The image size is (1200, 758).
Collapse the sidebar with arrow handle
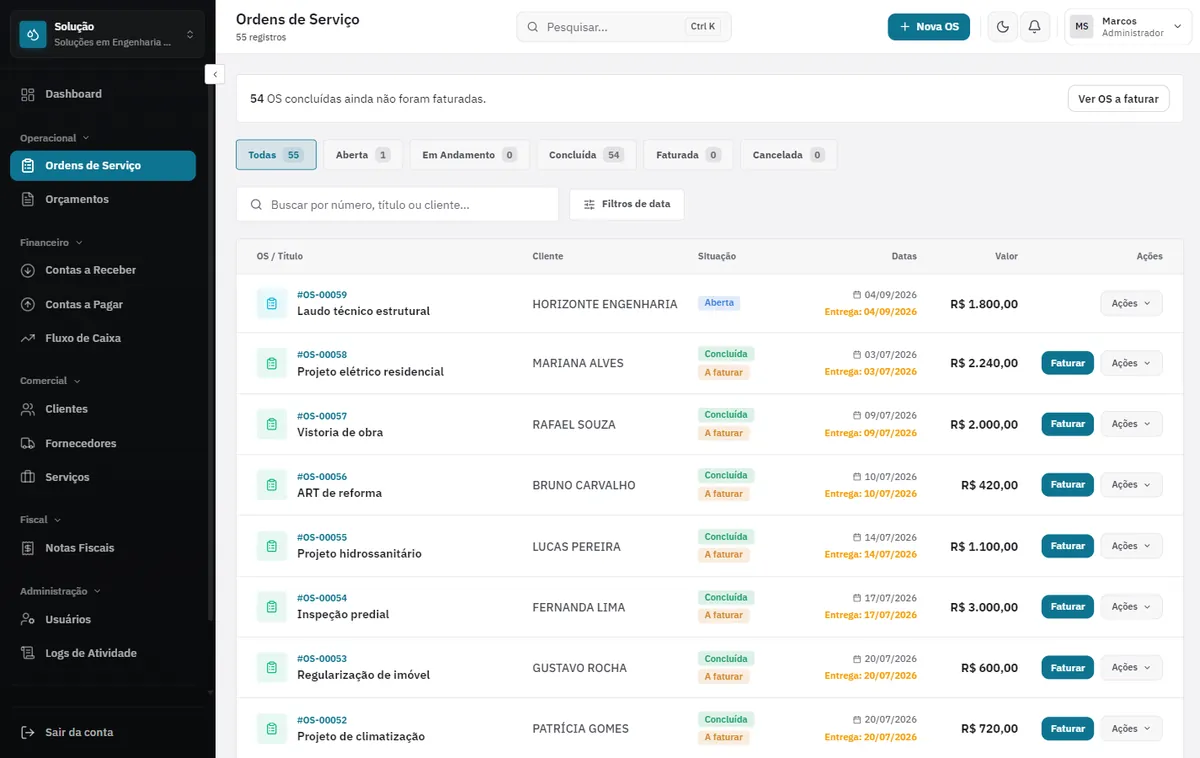point(215,74)
